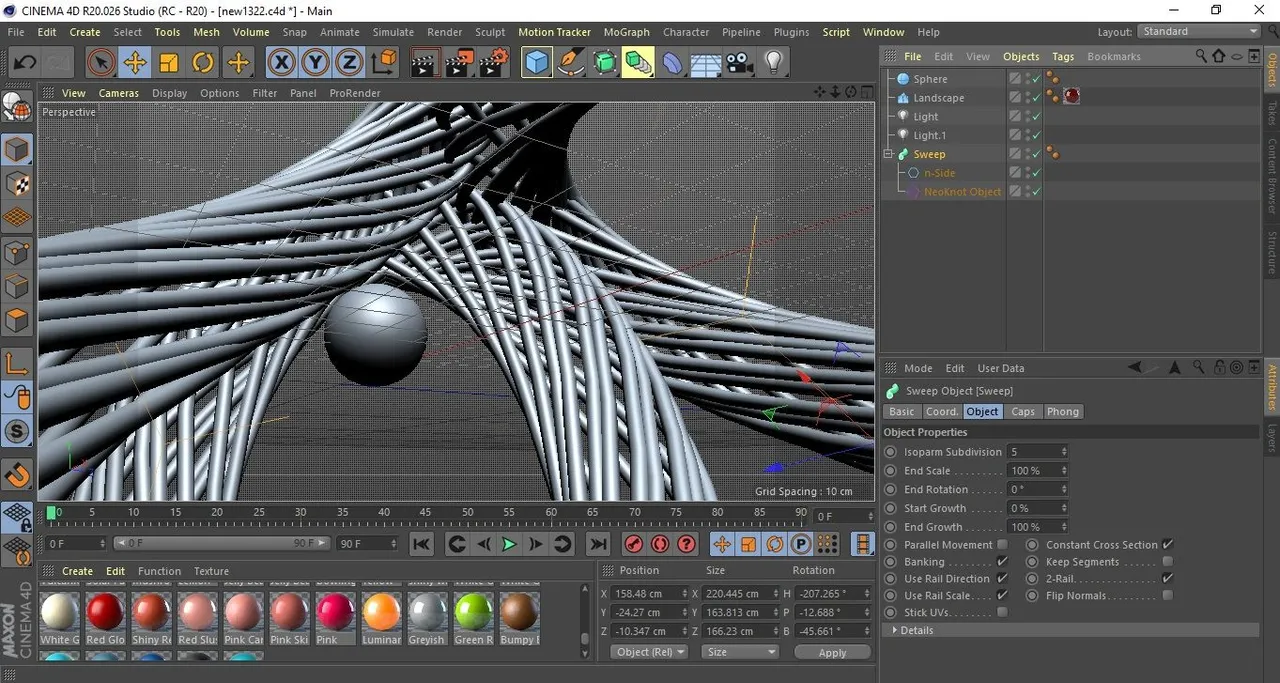Switch to Edges mode
The width and height of the screenshot is (1280, 683).
pyautogui.click(x=17, y=286)
